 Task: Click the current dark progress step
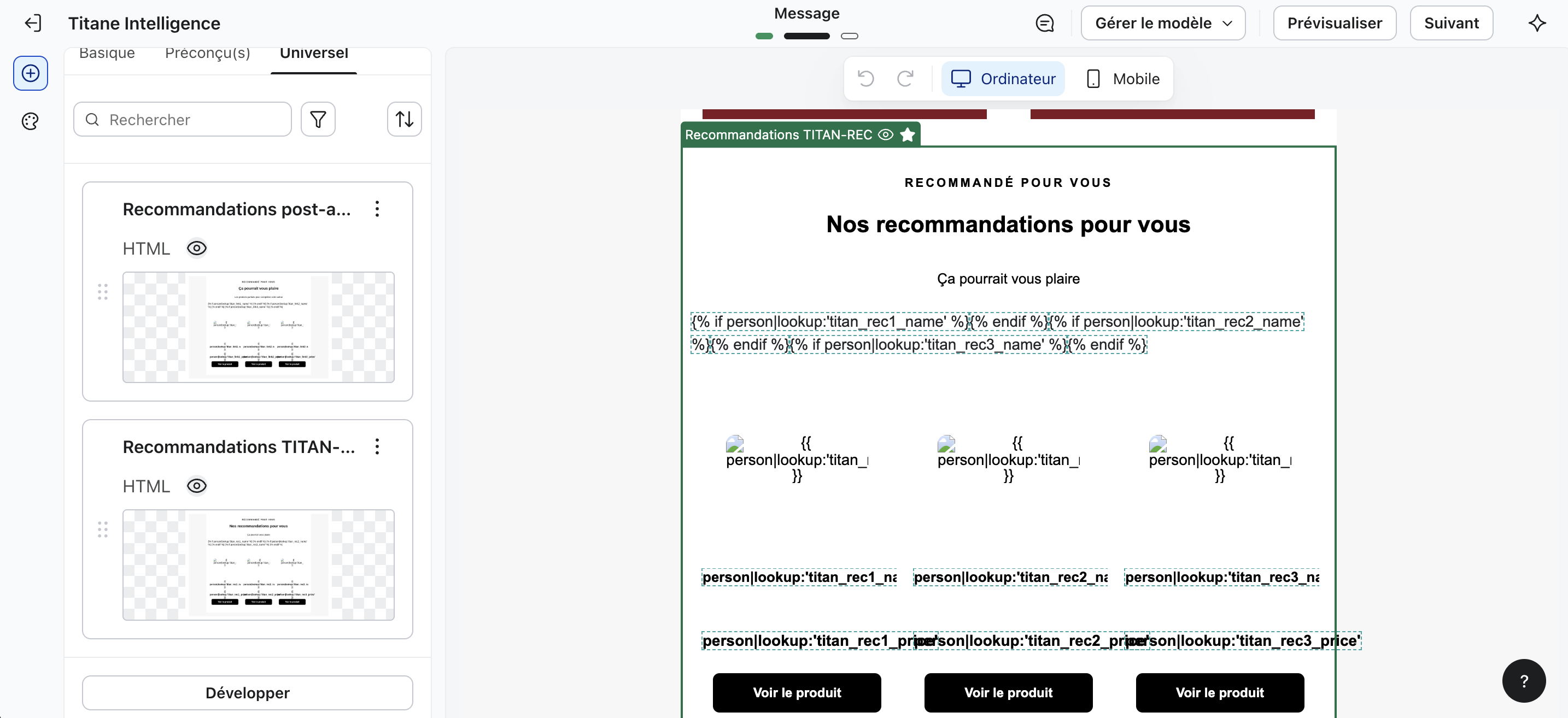click(806, 36)
